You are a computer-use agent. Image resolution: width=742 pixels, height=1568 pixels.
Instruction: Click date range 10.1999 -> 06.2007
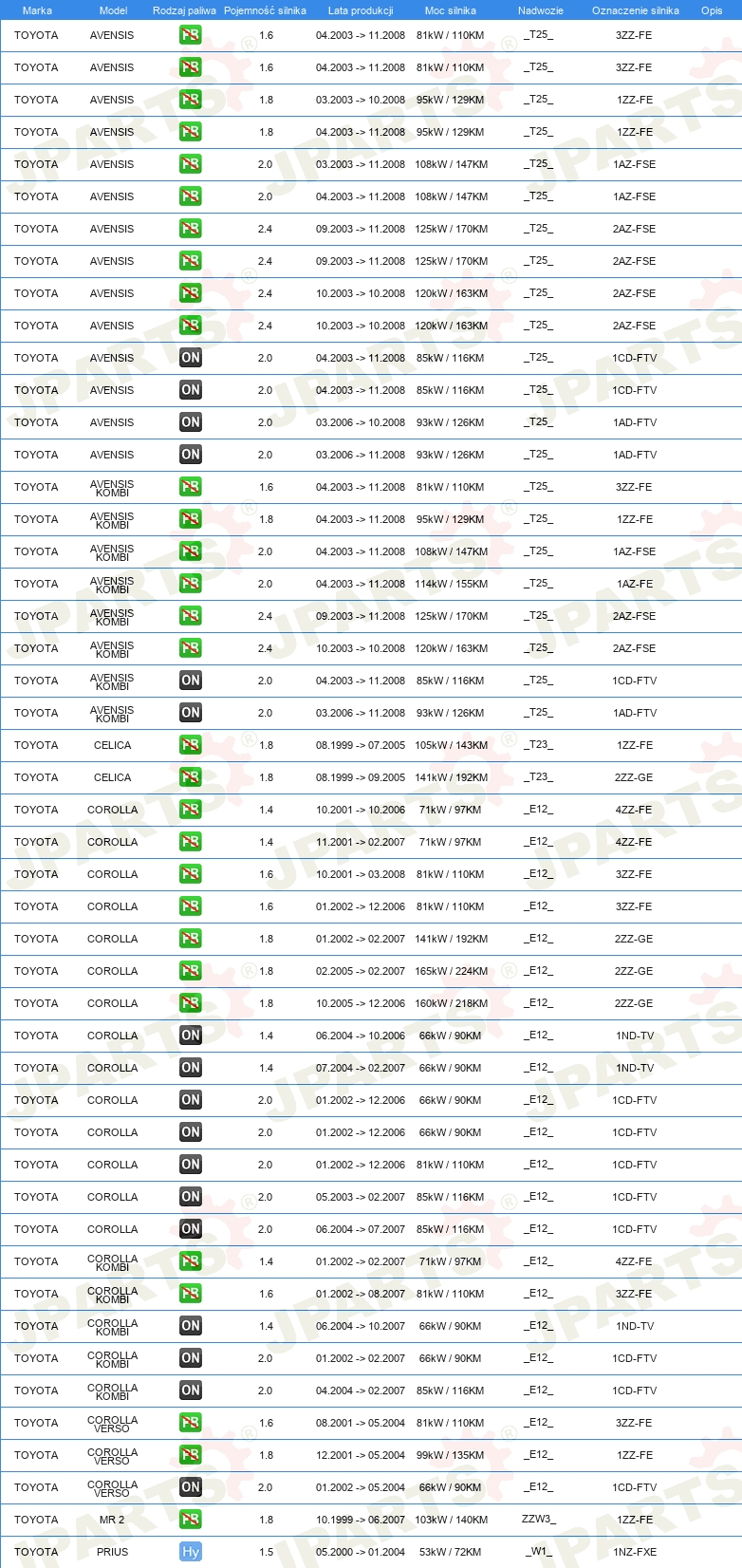(361, 1520)
